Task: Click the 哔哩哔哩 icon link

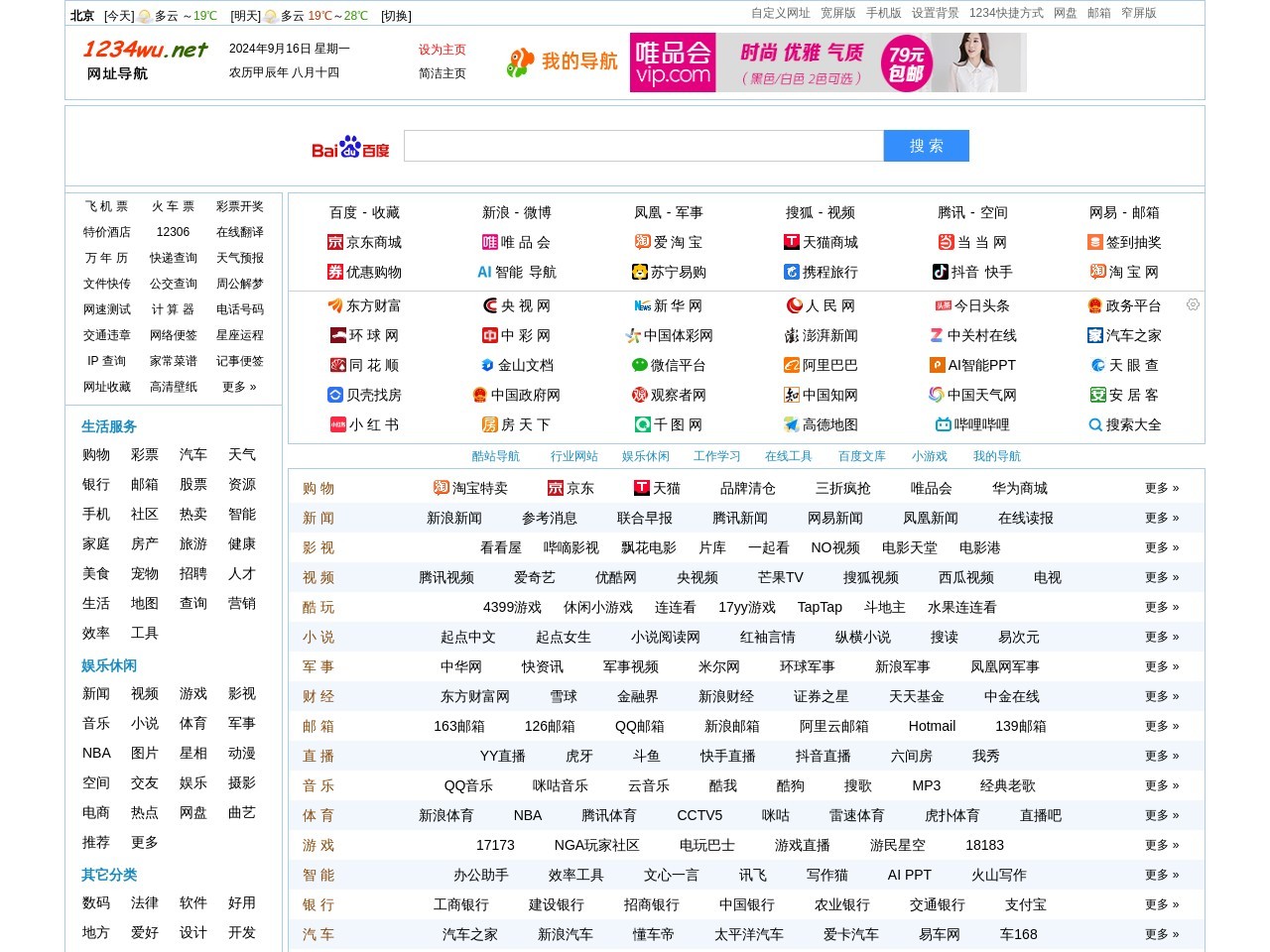Action: (943, 424)
